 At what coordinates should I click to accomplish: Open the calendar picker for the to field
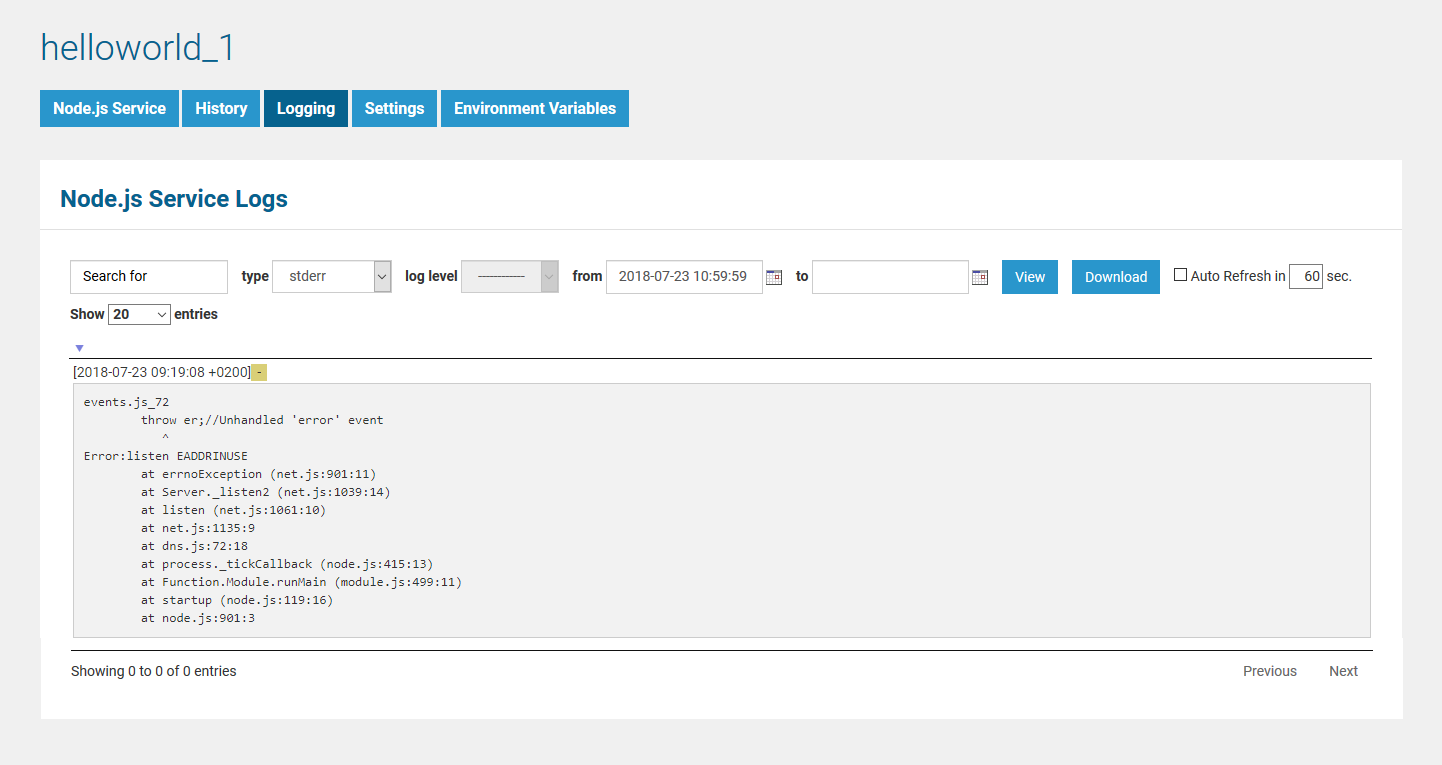(x=979, y=277)
